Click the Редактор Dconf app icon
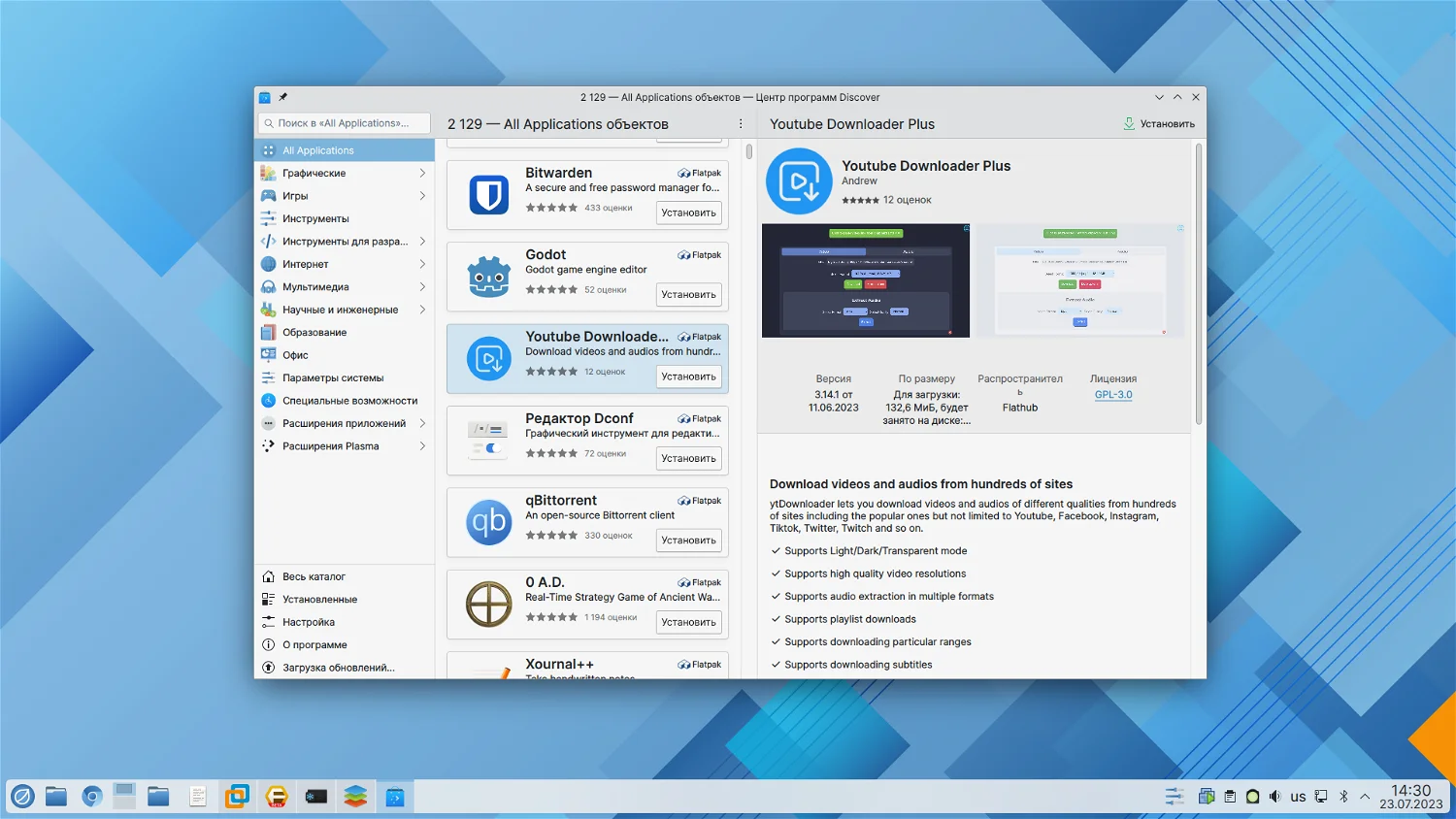 point(489,440)
